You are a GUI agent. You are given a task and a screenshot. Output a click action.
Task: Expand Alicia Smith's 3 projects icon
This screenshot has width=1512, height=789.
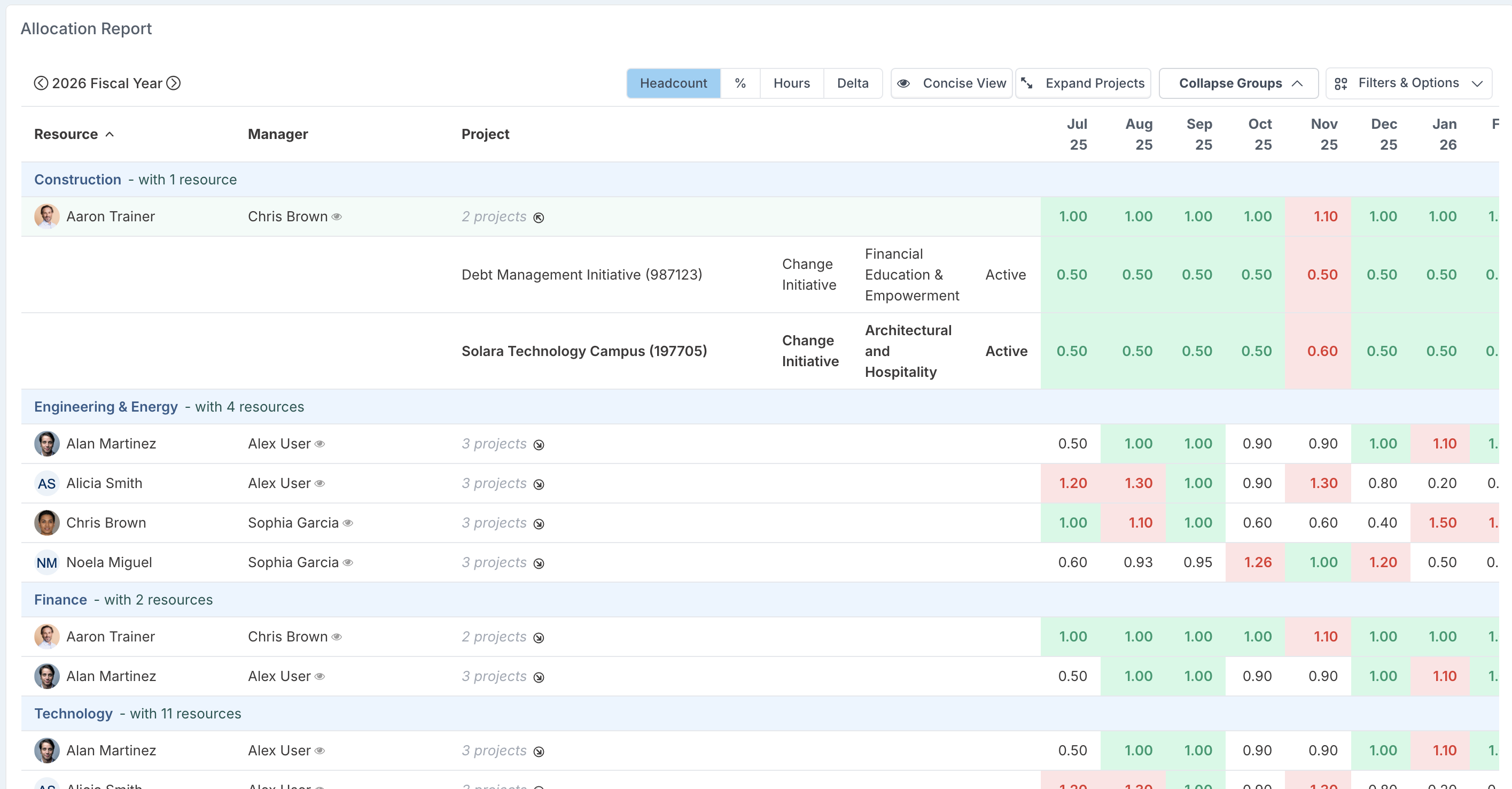[x=538, y=484]
